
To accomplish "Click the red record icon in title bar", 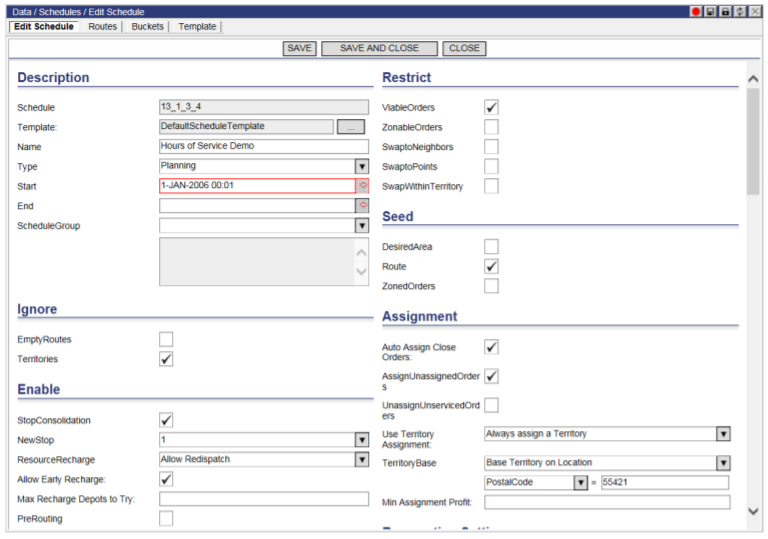I will [696, 11].
